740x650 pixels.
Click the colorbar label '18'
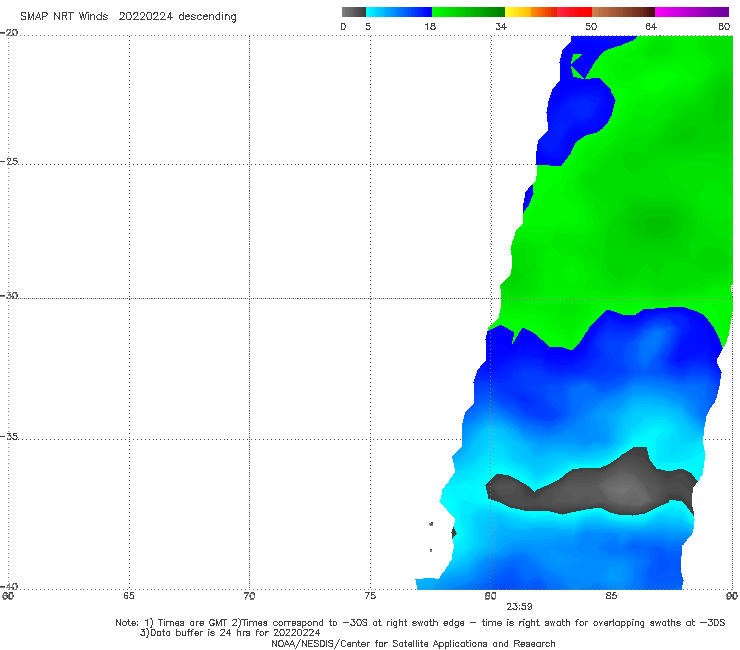click(x=430, y=27)
